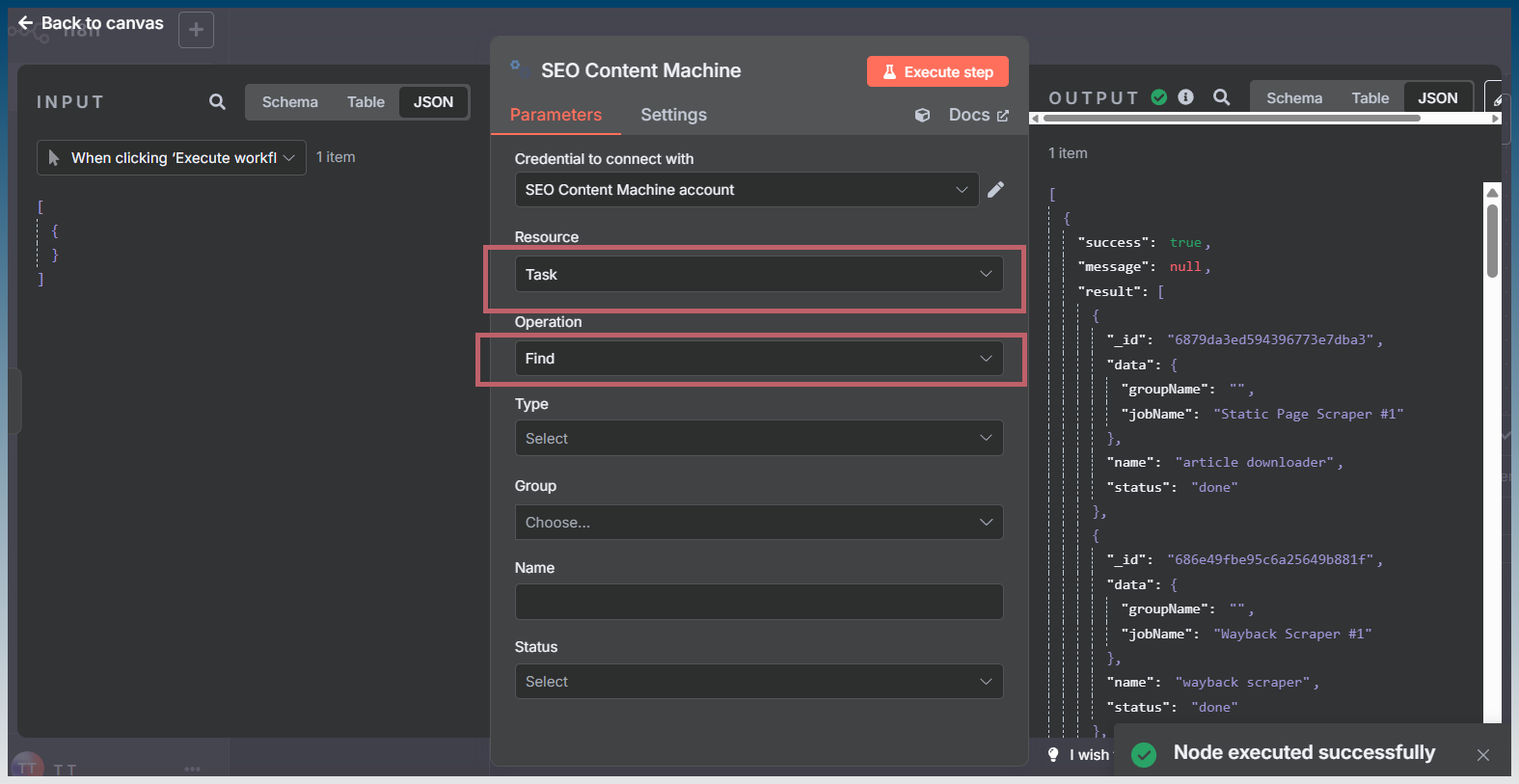The width and height of the screenshot is (1519, 784).
Task: Select the JSON view in output panel
Action: pos(1438,97)
